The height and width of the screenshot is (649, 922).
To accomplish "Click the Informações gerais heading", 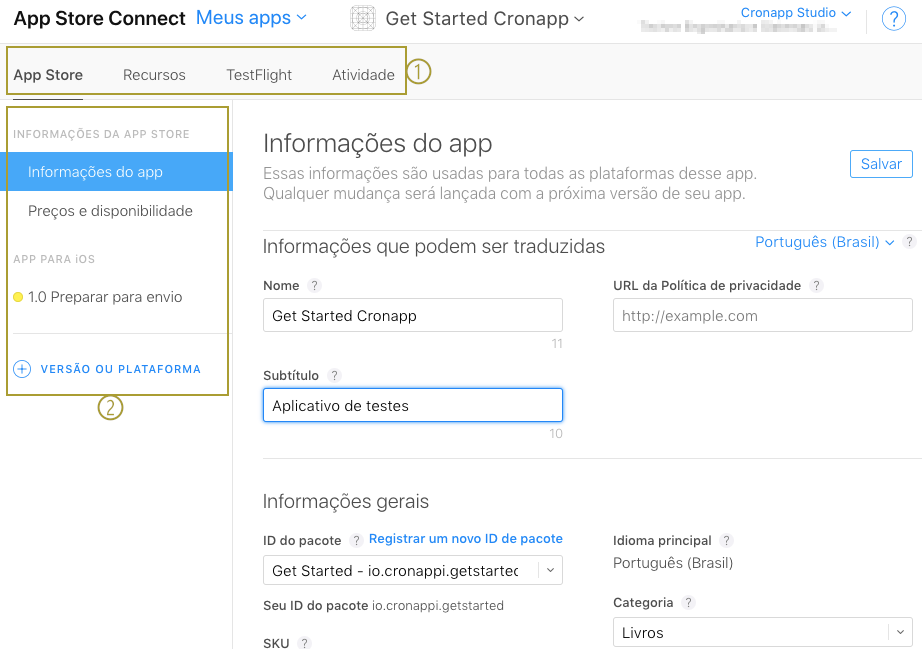I will click(346, 501).
